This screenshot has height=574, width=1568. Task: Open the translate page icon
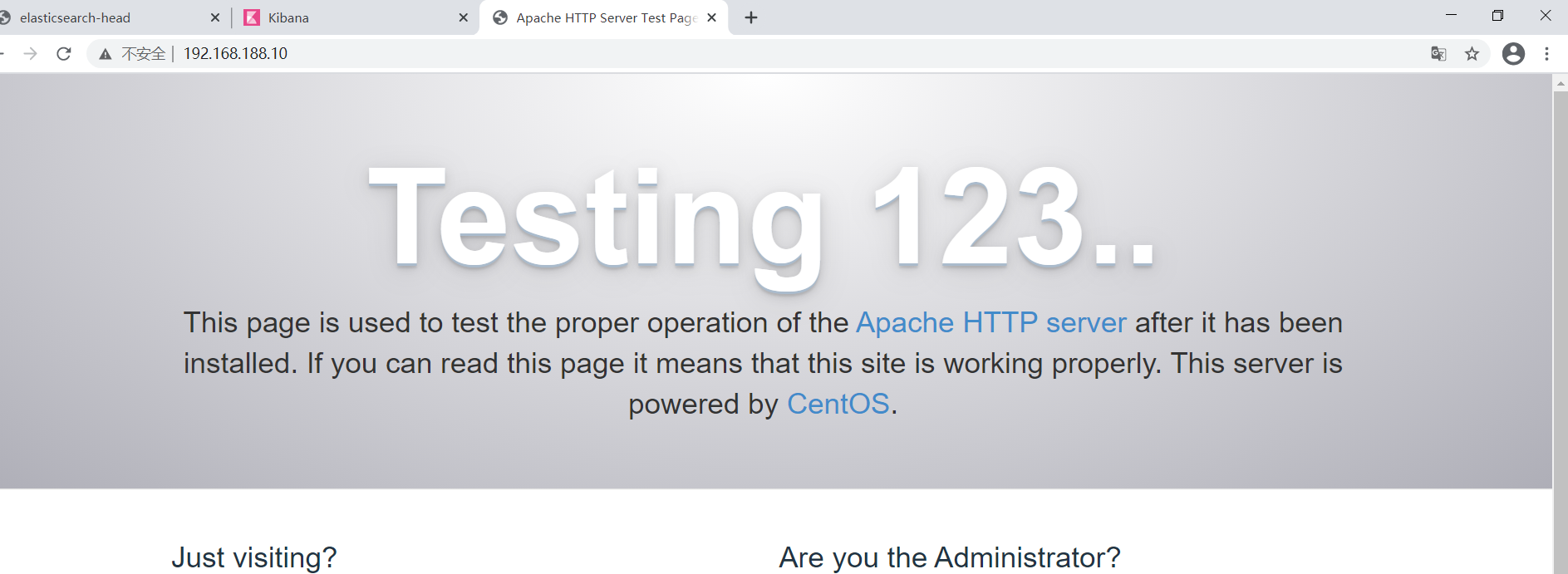[x=1439, y=54]
